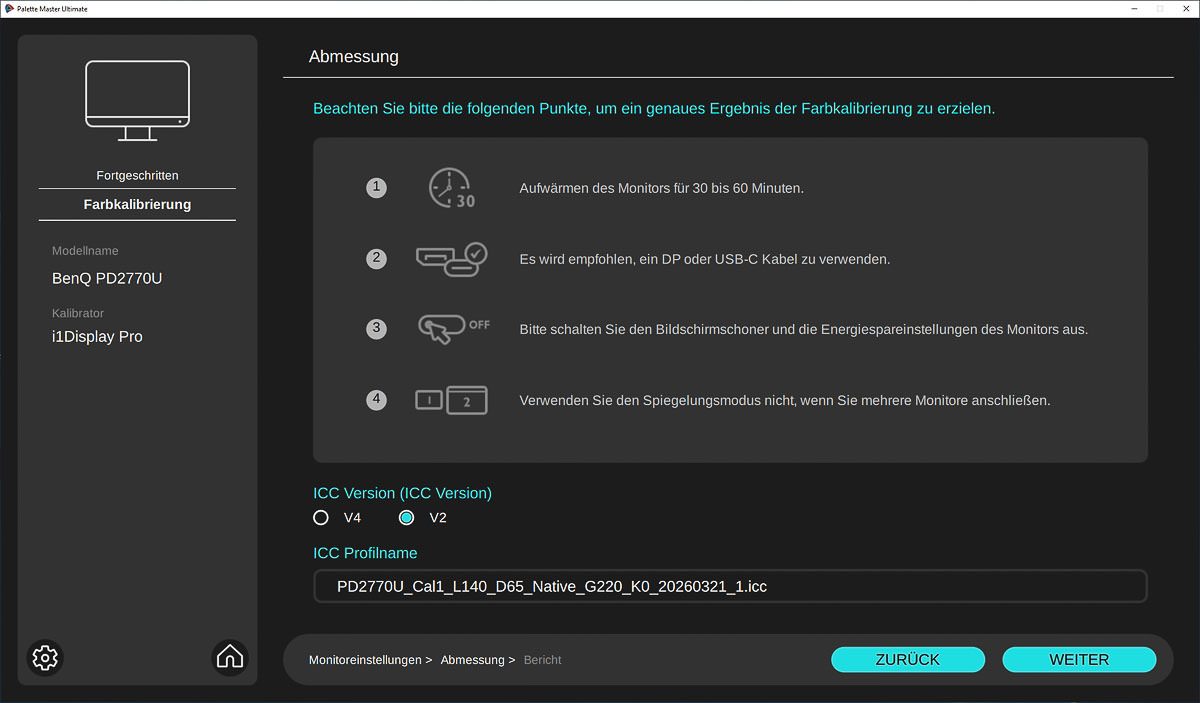1200x703 pixels.
Task: Open Monitoreinstellungen breadcrumb step
Action: coord(365,660)
